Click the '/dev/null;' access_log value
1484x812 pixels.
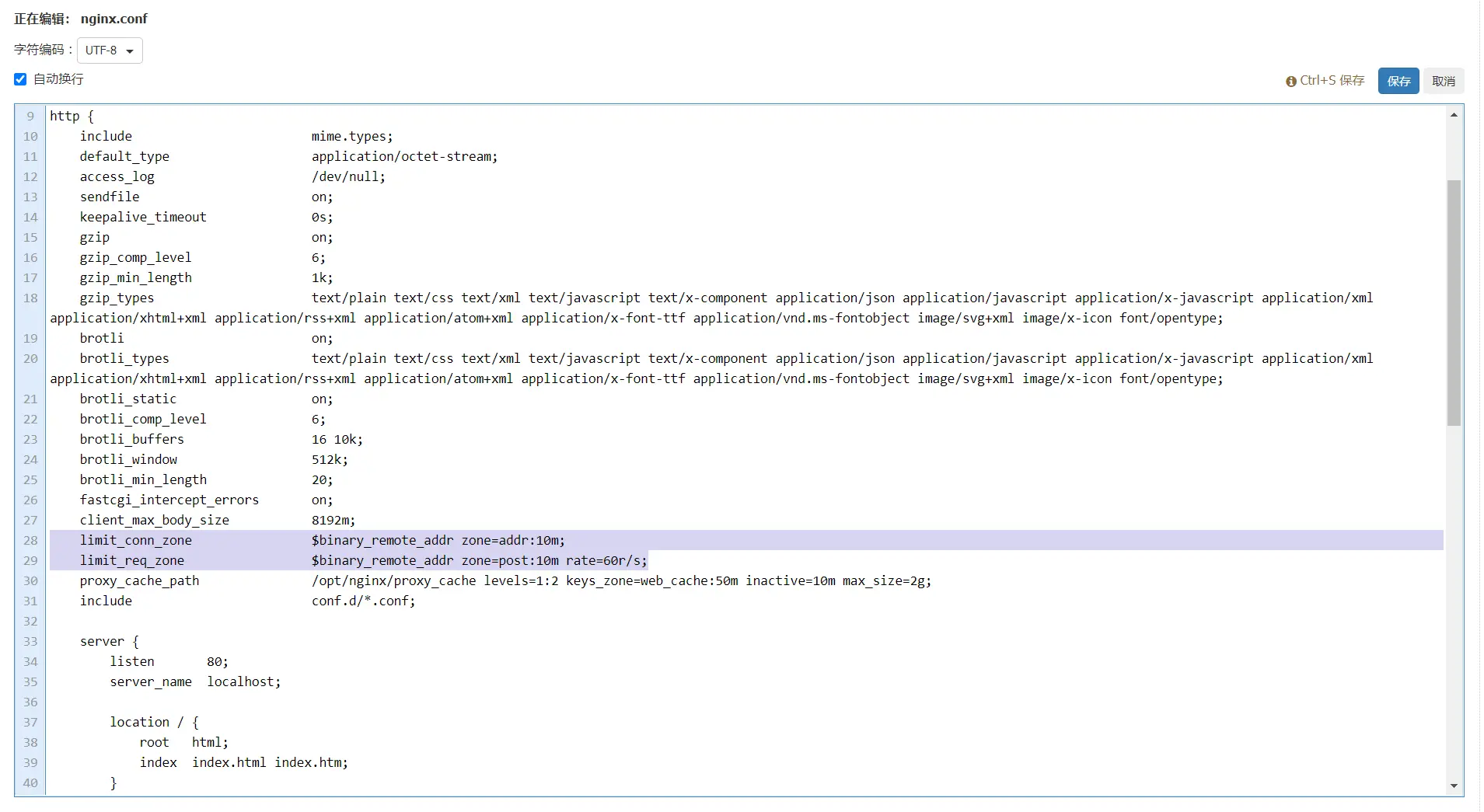point(348,176)
